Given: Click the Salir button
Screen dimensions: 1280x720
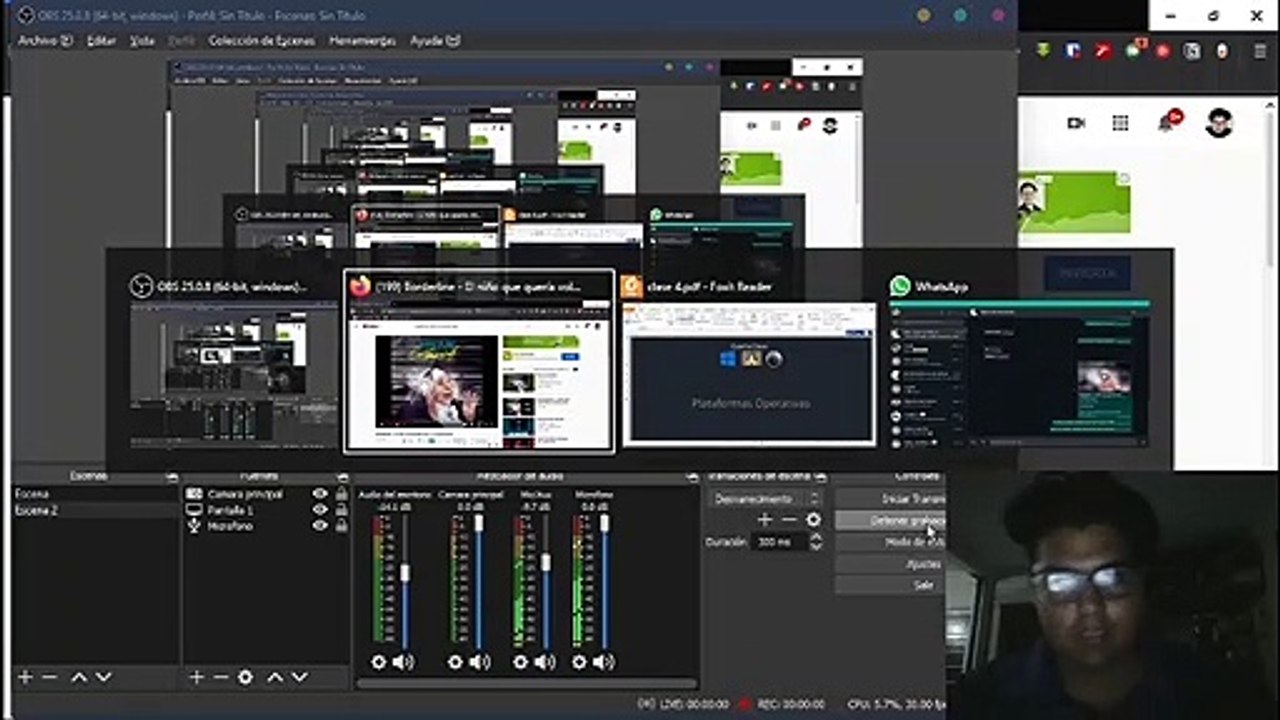Looking at the screenshot, I should coord(890,585).
